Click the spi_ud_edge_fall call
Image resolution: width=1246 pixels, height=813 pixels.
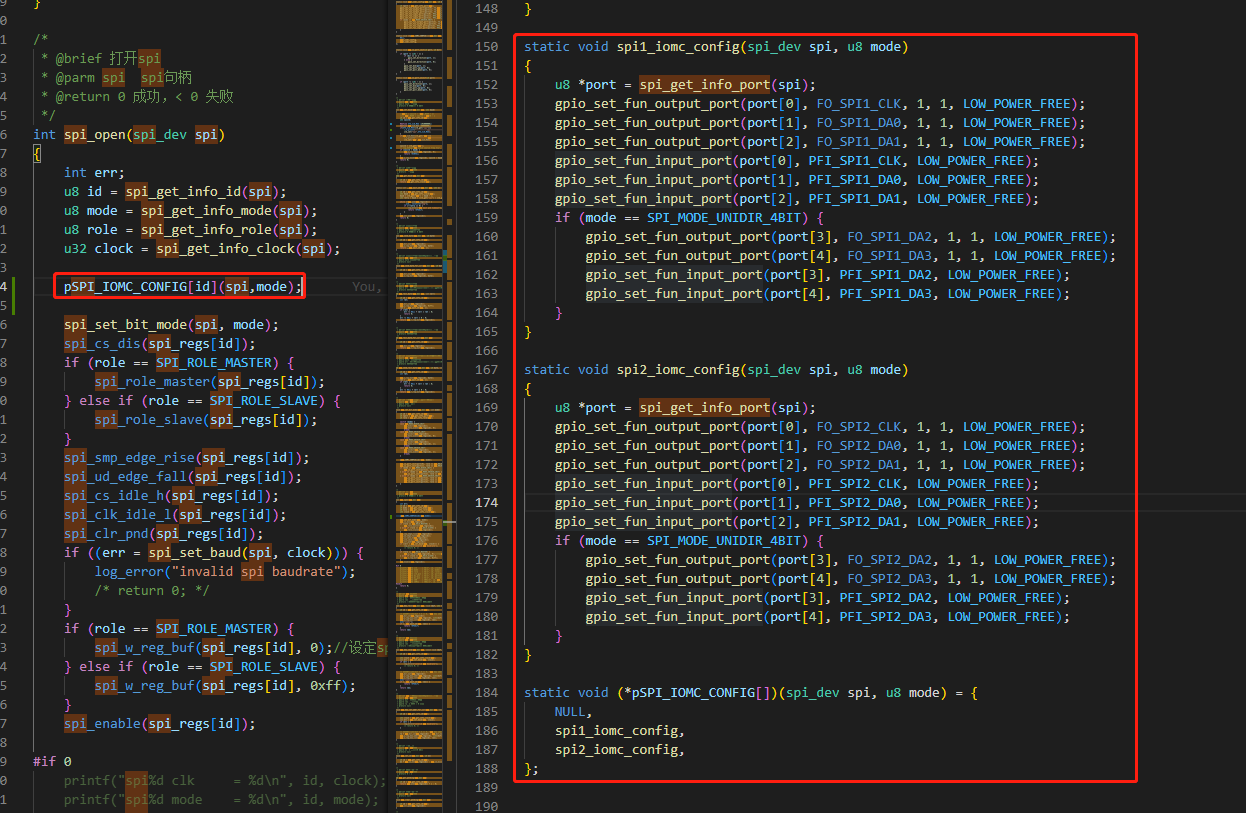(x=125, y=476)
